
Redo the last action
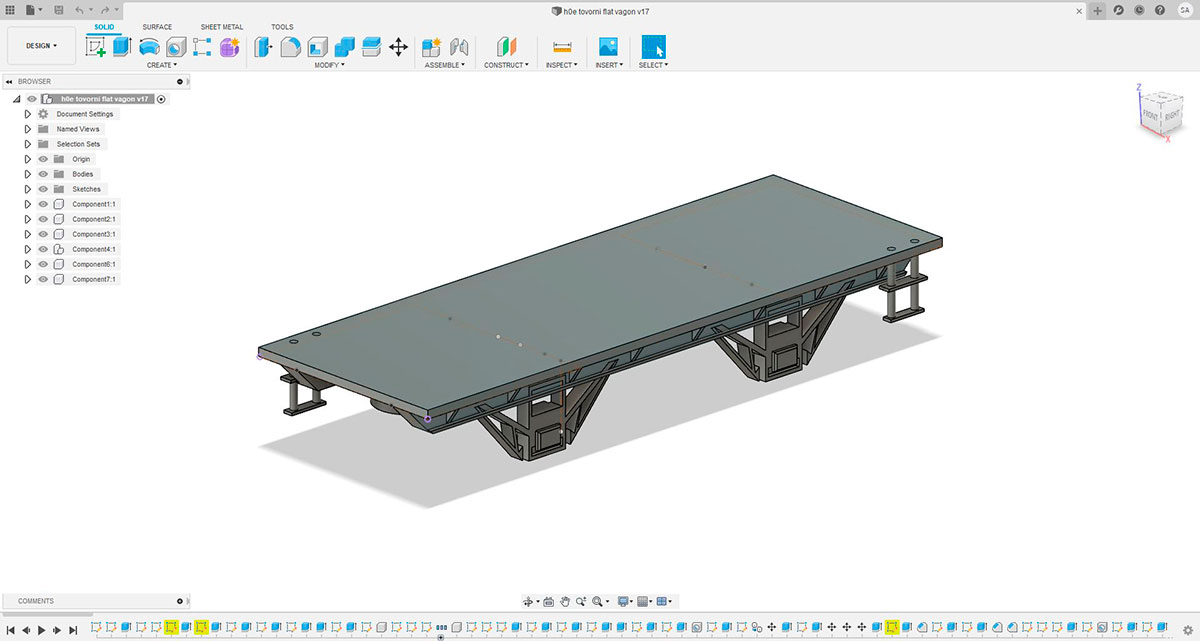point(105,10)
